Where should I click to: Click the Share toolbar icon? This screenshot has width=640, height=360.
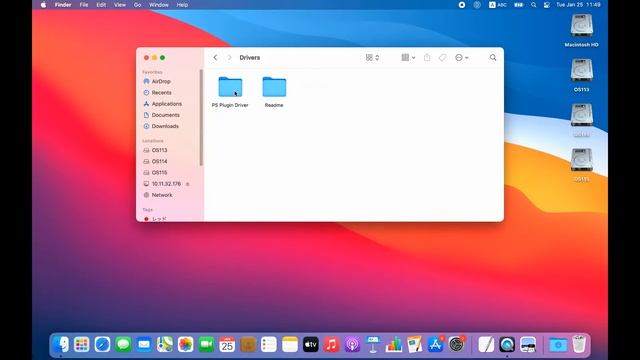pyautogui.click(x=427, y=58)
